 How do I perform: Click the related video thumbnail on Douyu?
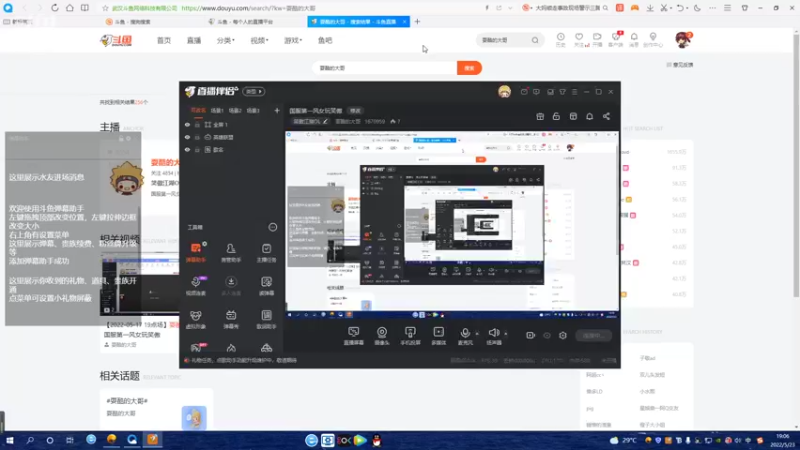tap(139, 284)
